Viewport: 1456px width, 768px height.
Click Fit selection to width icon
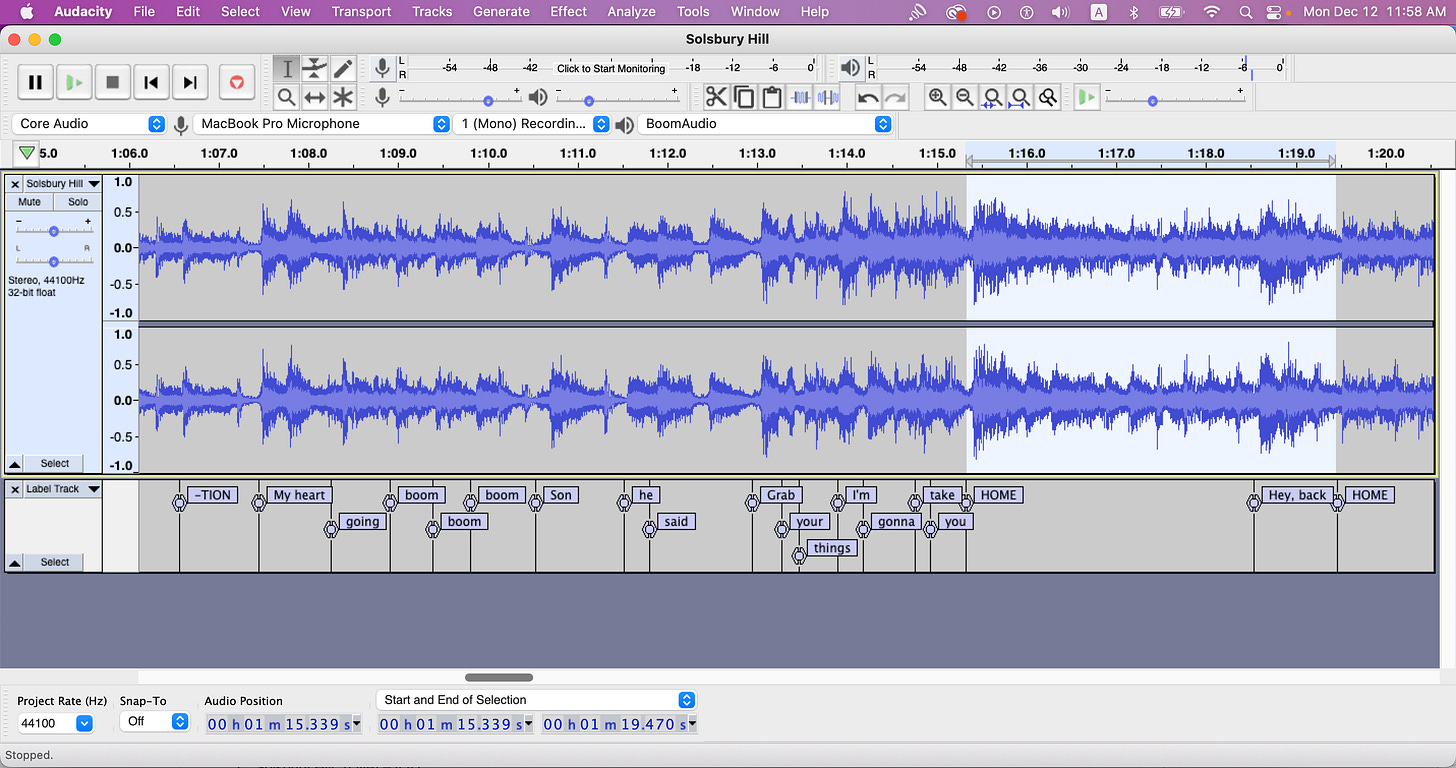993,97
